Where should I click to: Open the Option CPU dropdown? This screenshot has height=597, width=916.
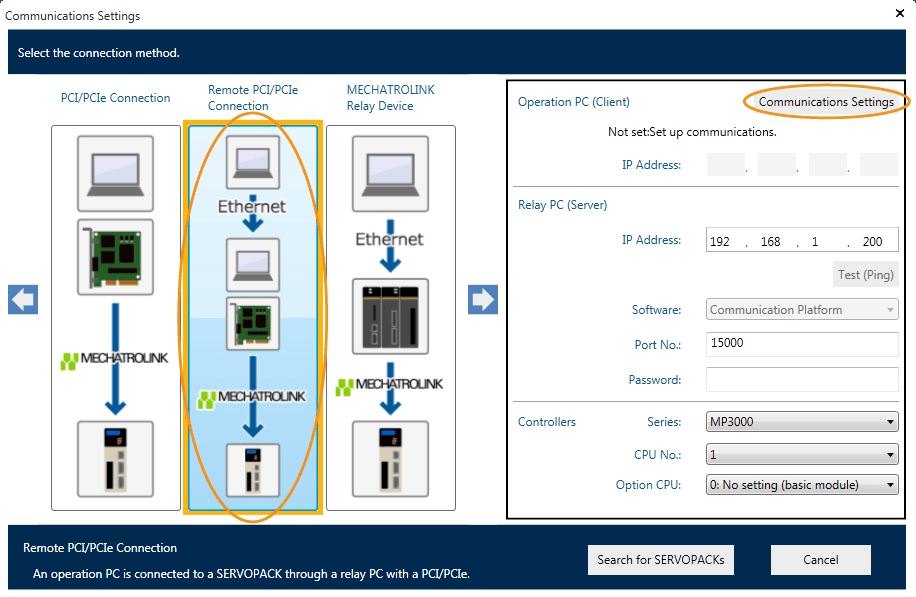(x=802, y=485)
